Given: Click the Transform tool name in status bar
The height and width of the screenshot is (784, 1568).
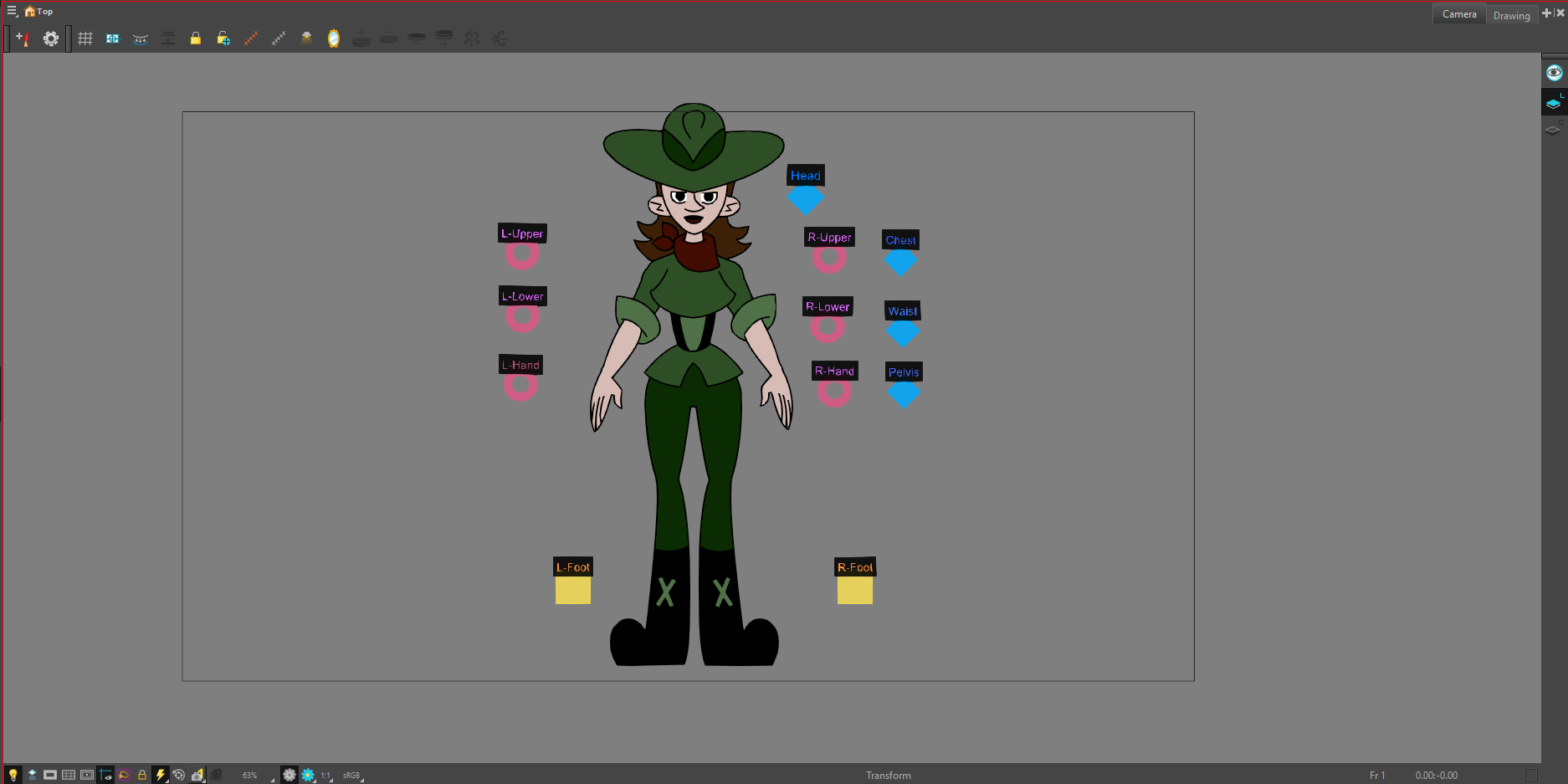Looking at the screenshot, I should (888, 776).
